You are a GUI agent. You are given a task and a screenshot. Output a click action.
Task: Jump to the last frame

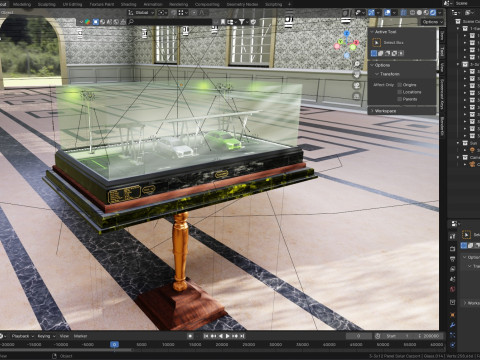(x=243, y=336)
